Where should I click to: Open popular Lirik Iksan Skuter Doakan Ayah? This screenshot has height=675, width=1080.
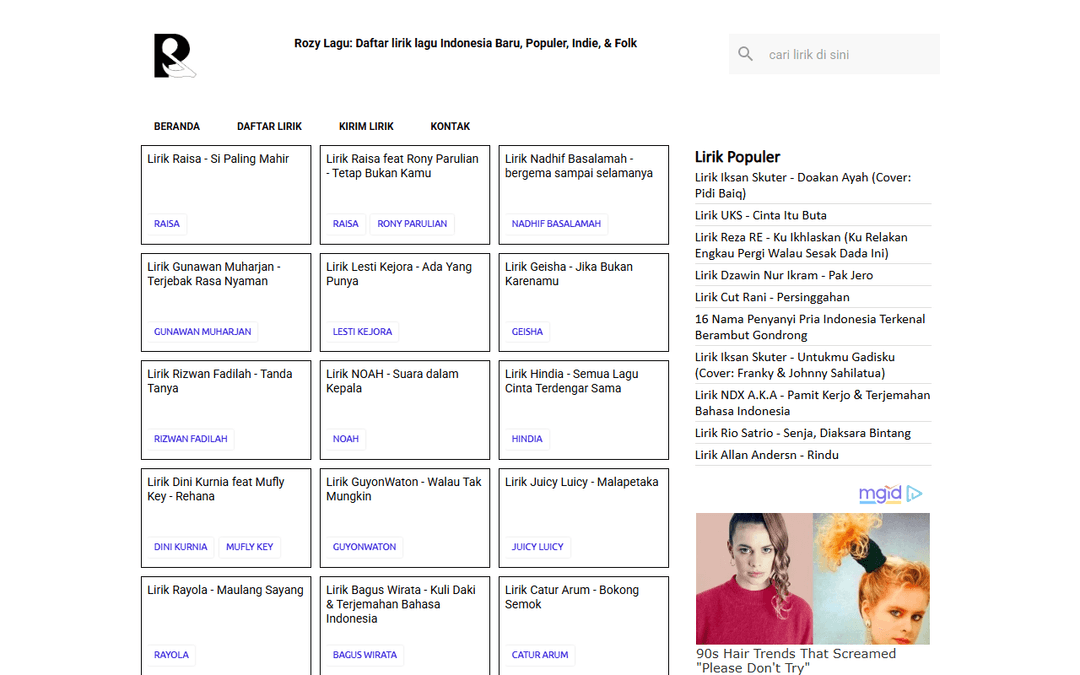(x=803, y=185)
